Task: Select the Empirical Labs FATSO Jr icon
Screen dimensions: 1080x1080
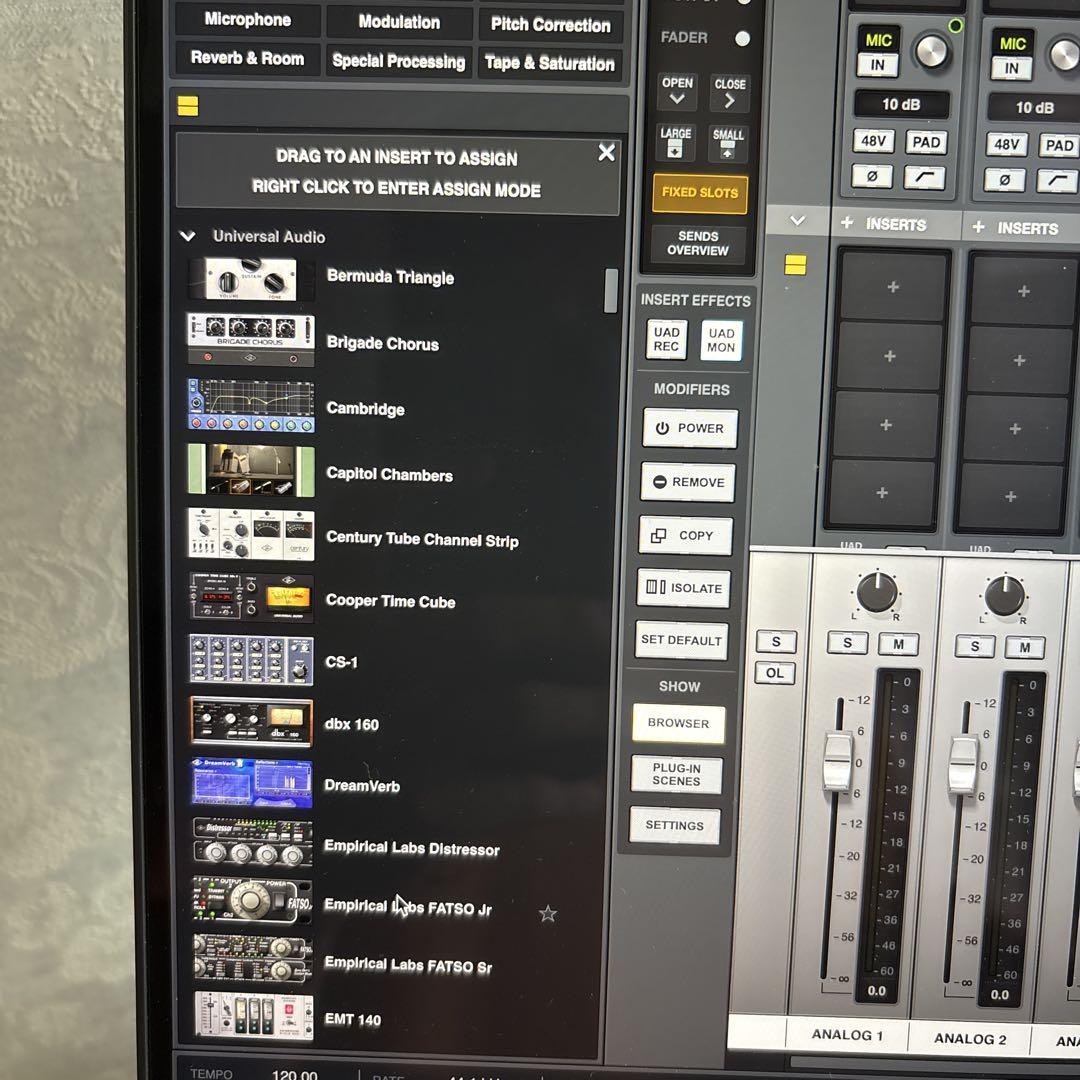Action: point(253,900)
